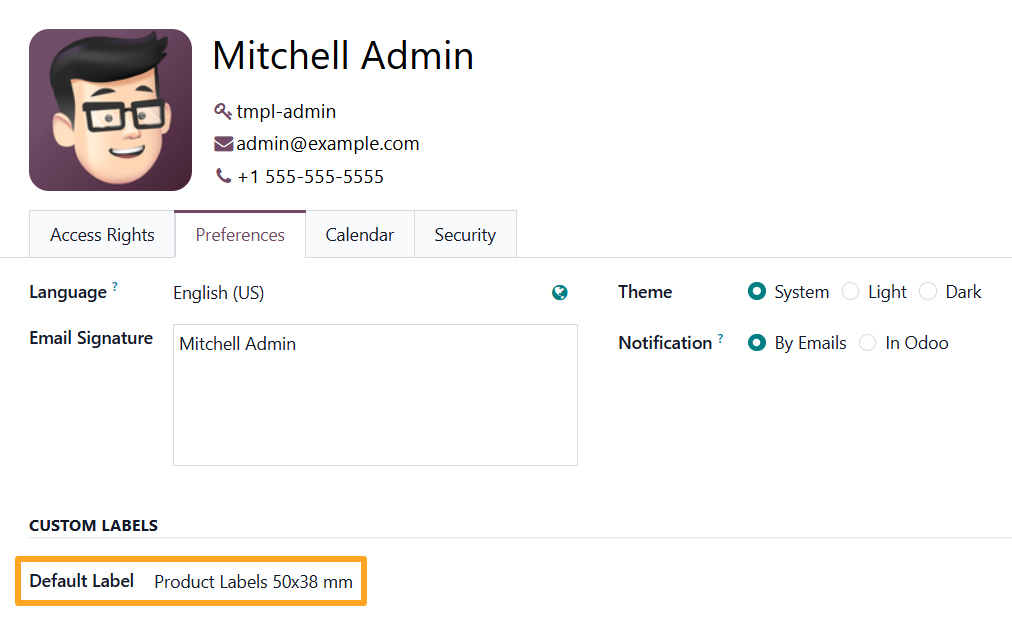Click the key icon next to tmpl-admin

(x=223, y=111)
